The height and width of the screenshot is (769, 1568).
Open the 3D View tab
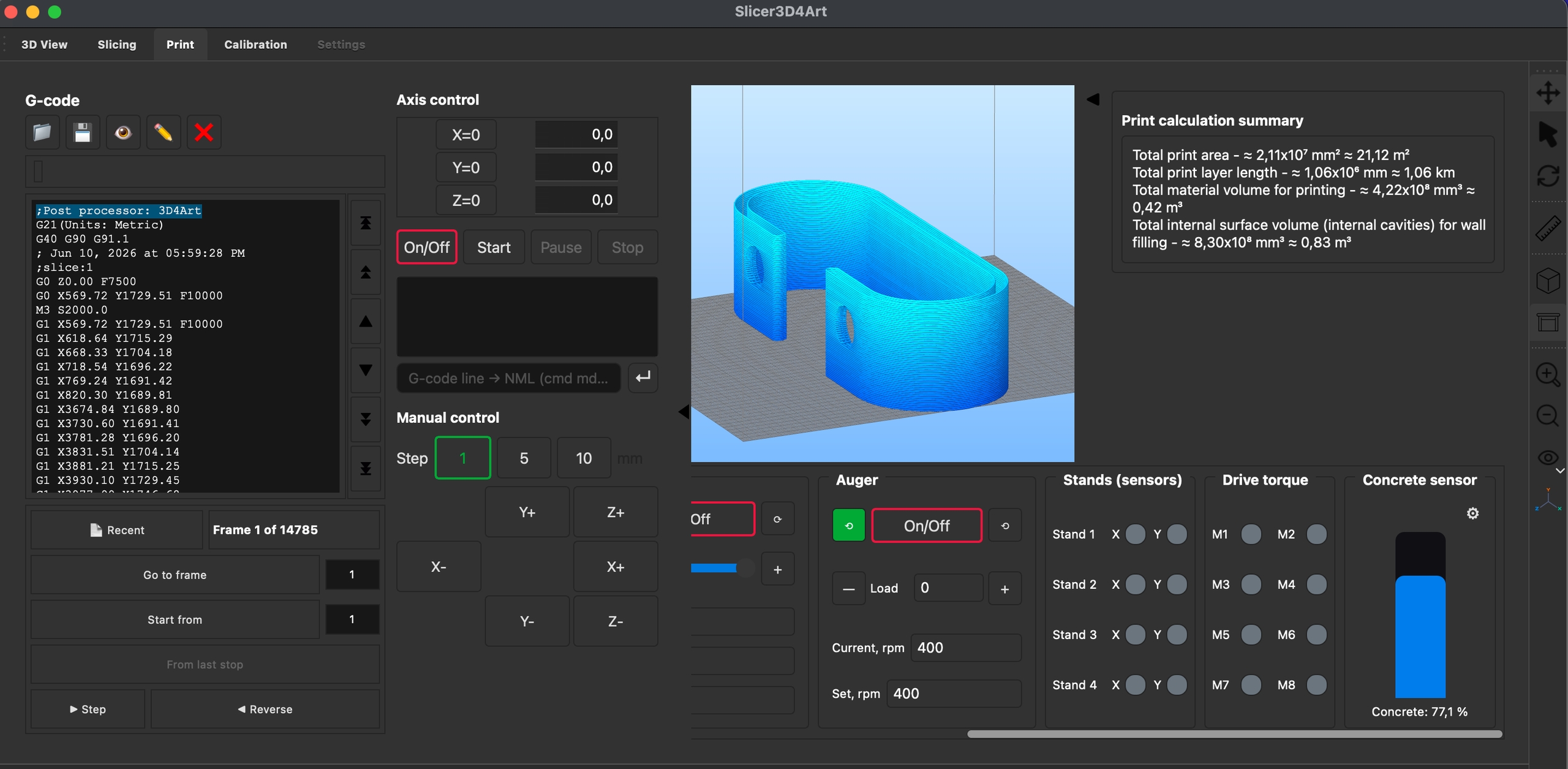click(x=44, y=45)
